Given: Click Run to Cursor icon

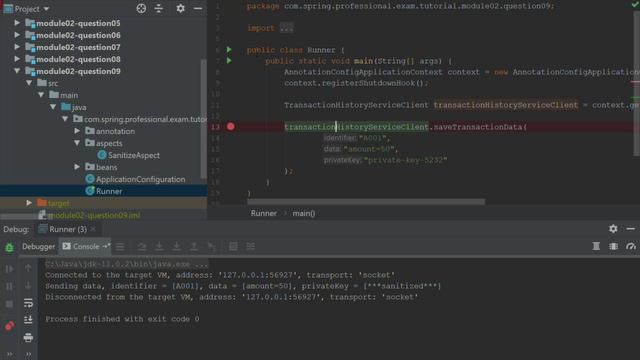Looking at the screenshot, I should click(211, 247).
